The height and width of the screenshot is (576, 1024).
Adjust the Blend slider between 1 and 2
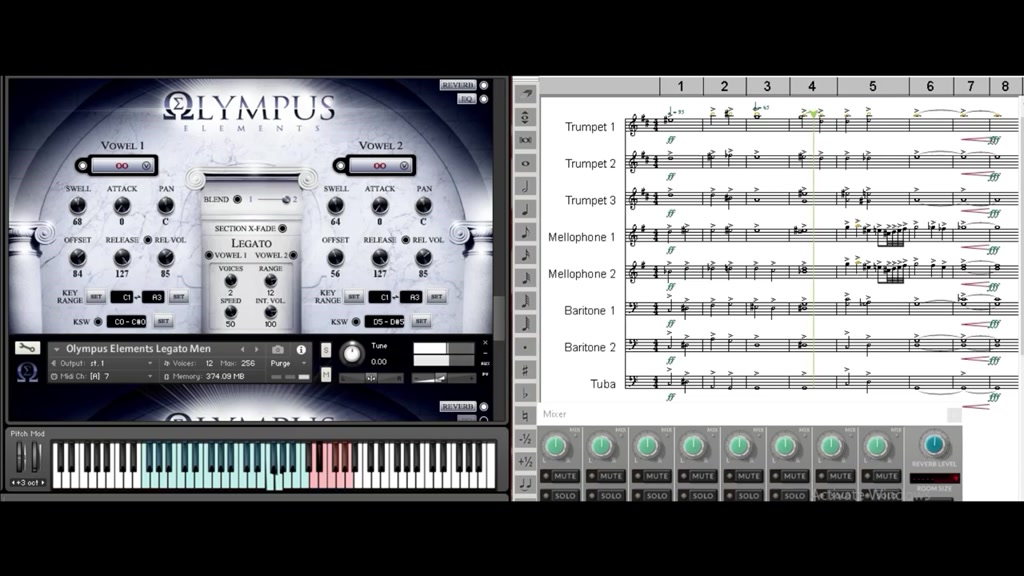pos(271,200)
